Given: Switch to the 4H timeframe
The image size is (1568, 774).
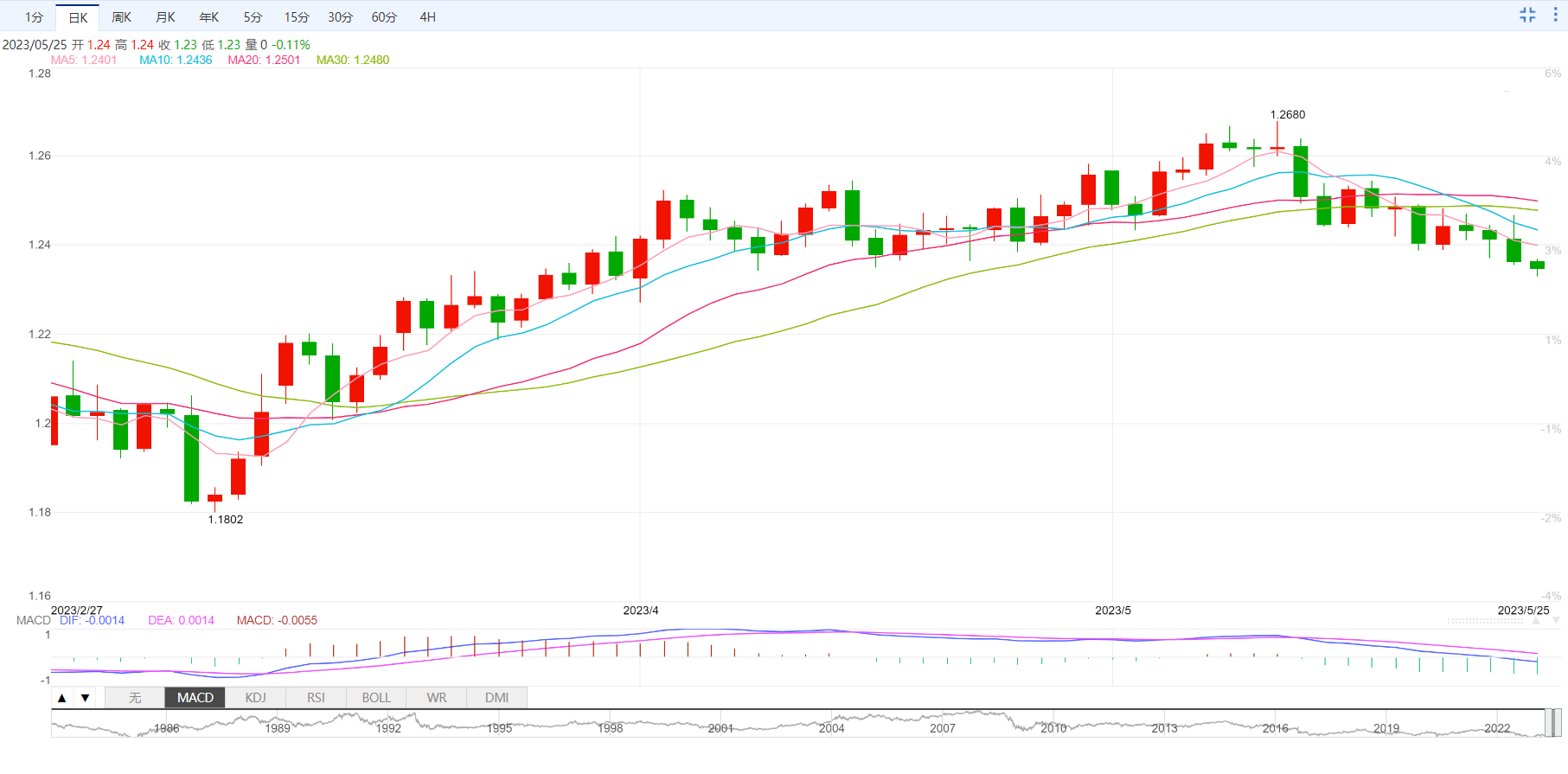Looking at the screenshot, I should [x=427, y=17].
